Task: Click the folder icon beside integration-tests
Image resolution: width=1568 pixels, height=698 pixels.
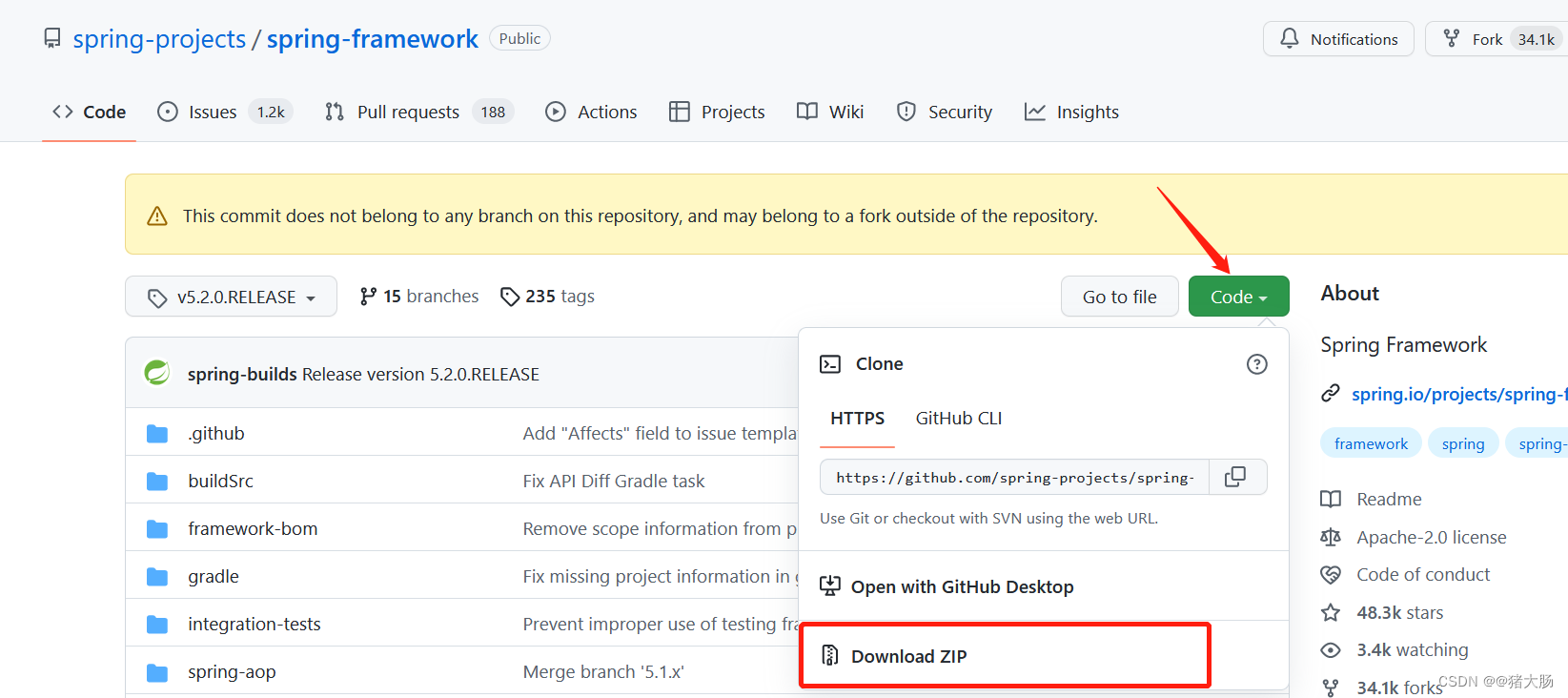Action: (x=157, y=625)
